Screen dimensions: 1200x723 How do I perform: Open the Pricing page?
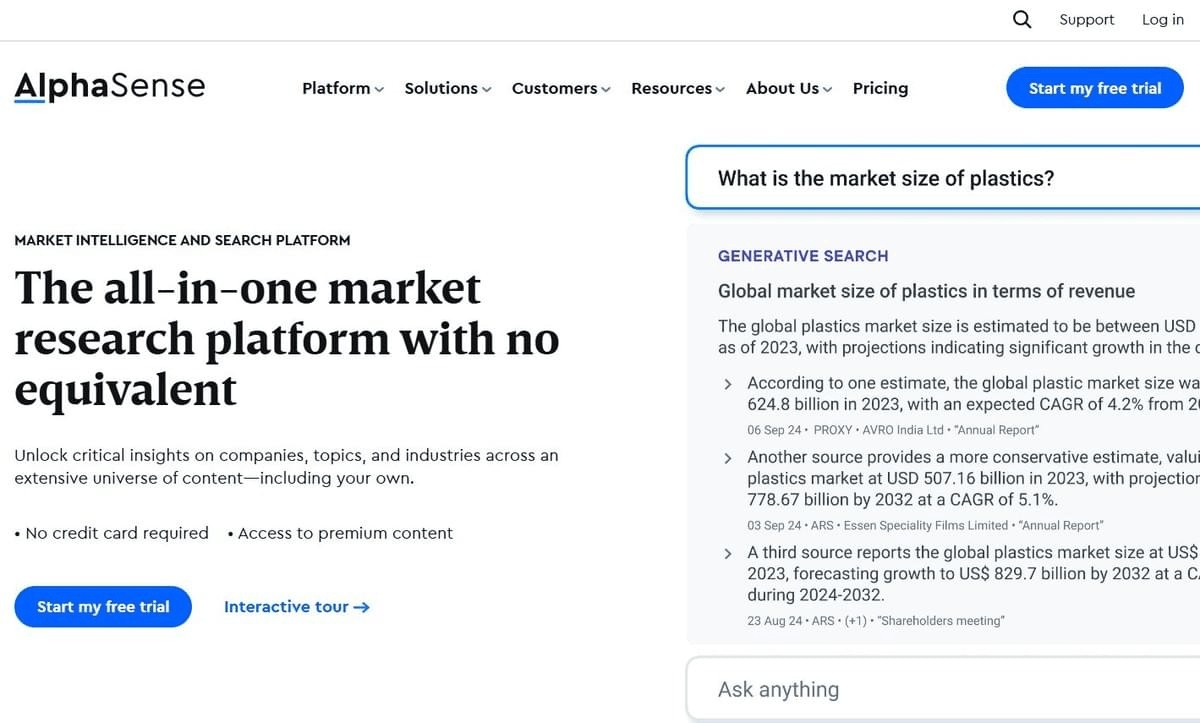point(880,88)
